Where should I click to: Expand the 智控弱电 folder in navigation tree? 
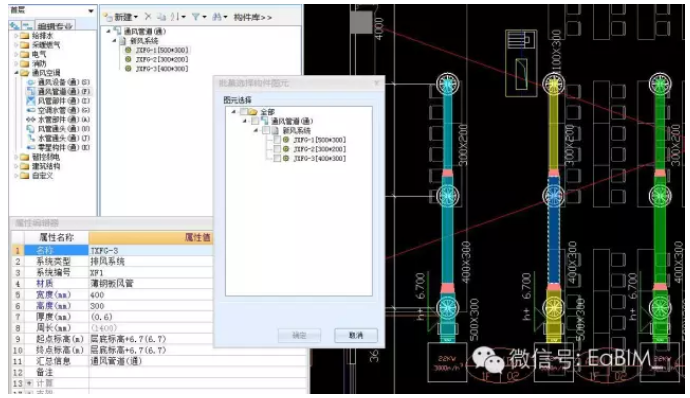point(16,157)
